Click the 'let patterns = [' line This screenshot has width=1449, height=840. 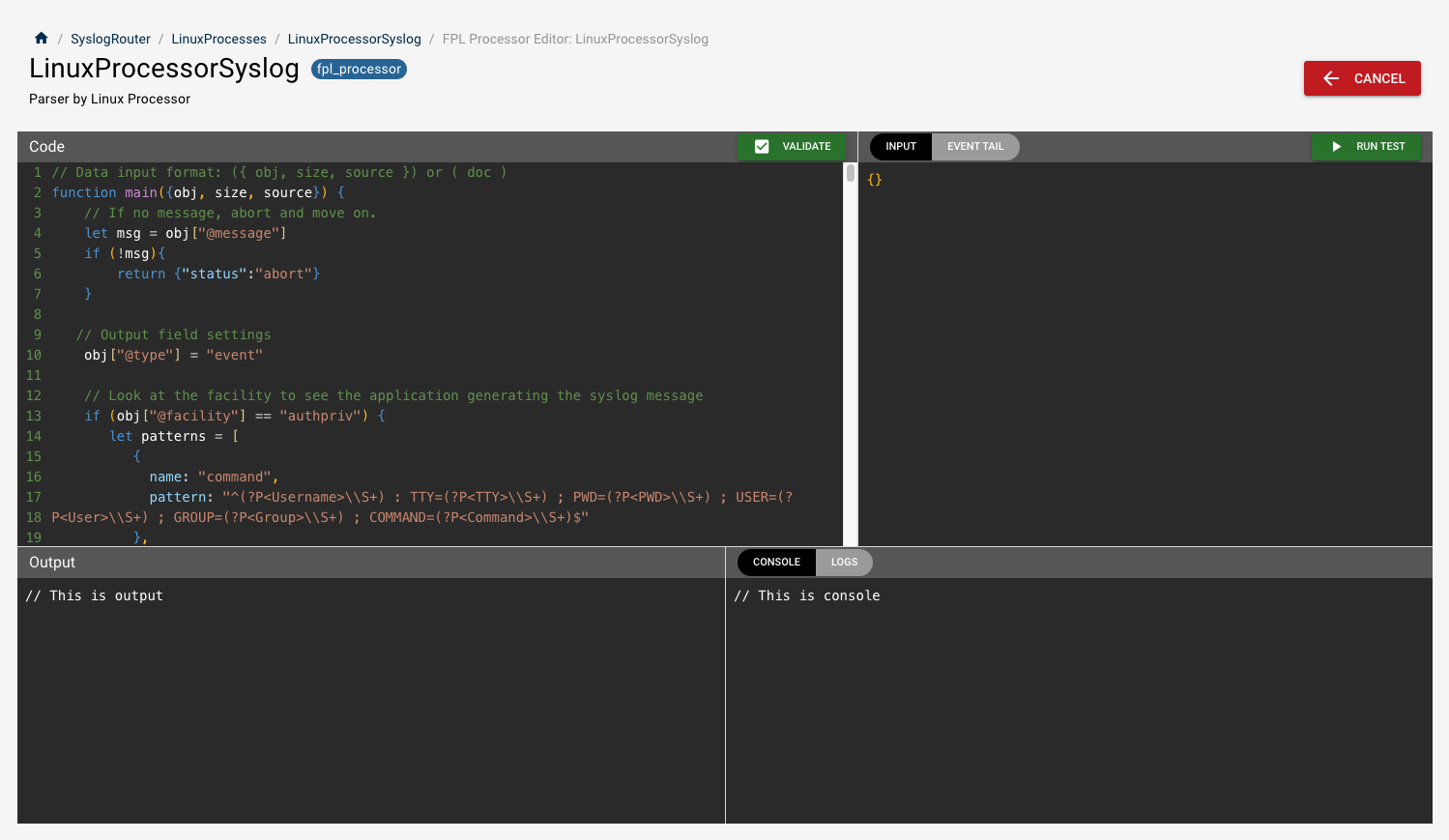click(x=174, y=437)
